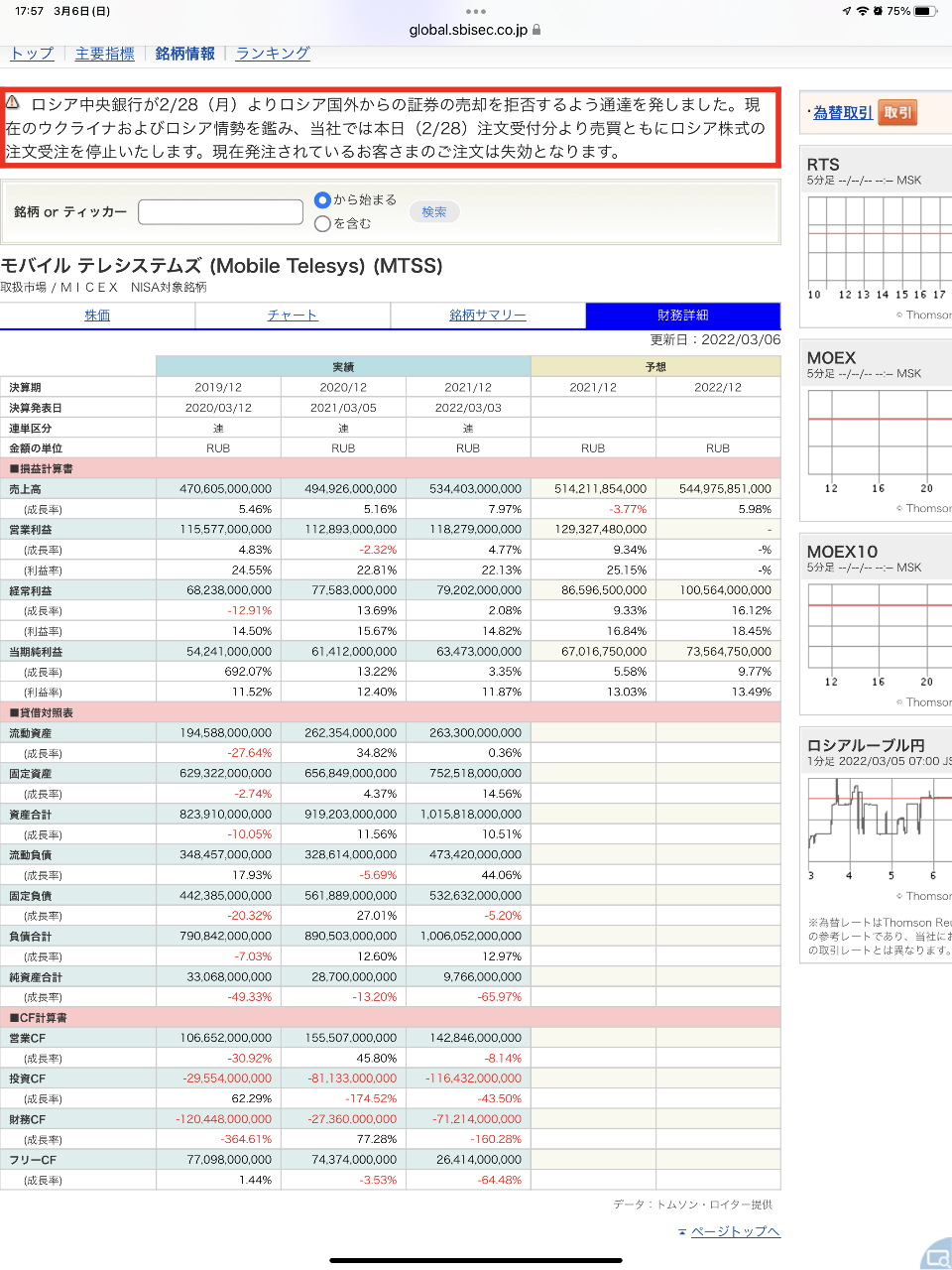The width and height of the screenshot is (952, 1270).
Task: Open the 為替取引 link
Action: click(x=843, y=113)
